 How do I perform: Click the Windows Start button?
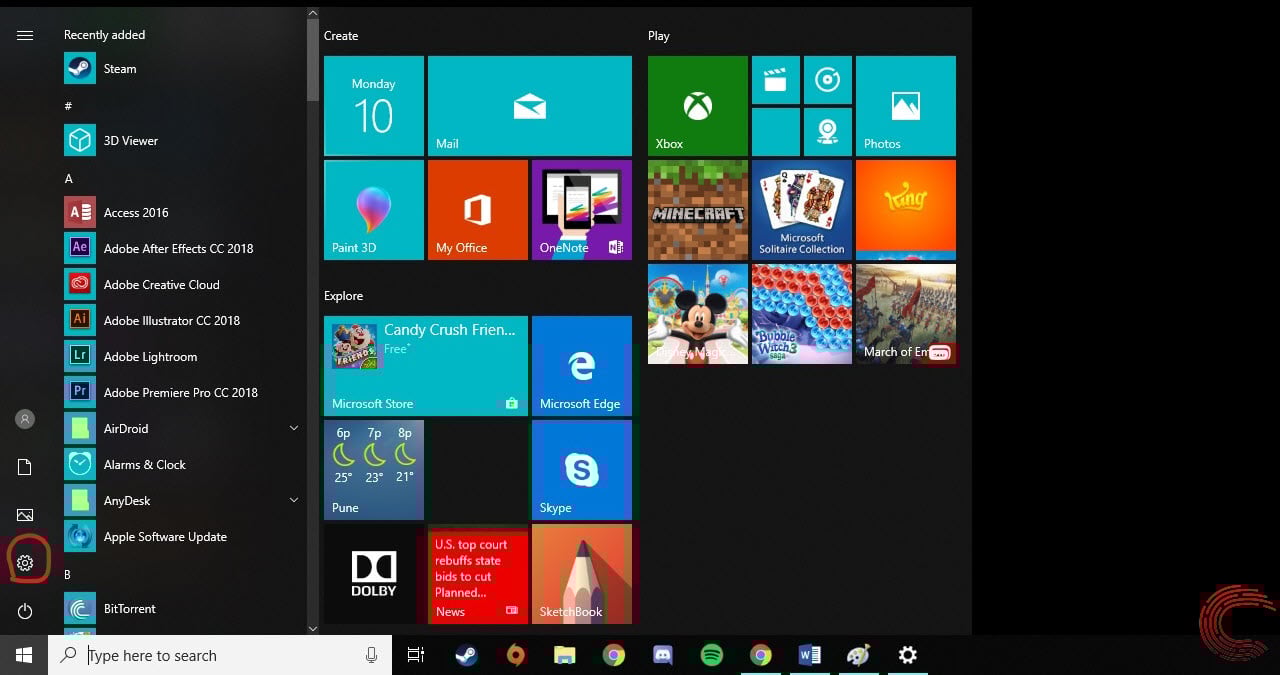coord(24,655)
